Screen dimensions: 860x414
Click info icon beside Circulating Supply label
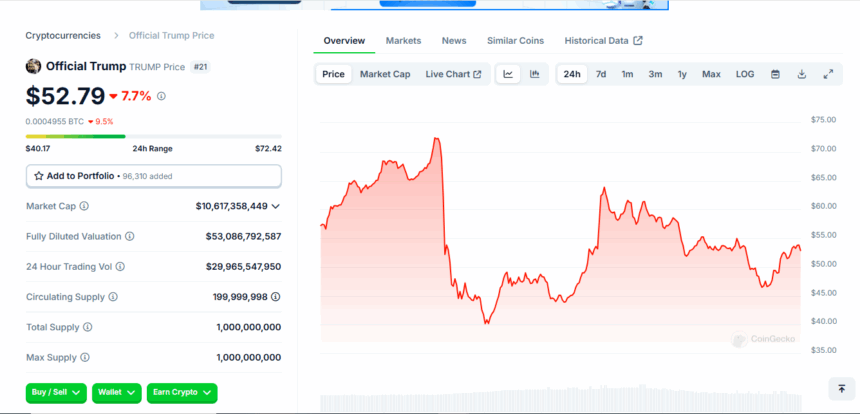(x=112, y=297)
